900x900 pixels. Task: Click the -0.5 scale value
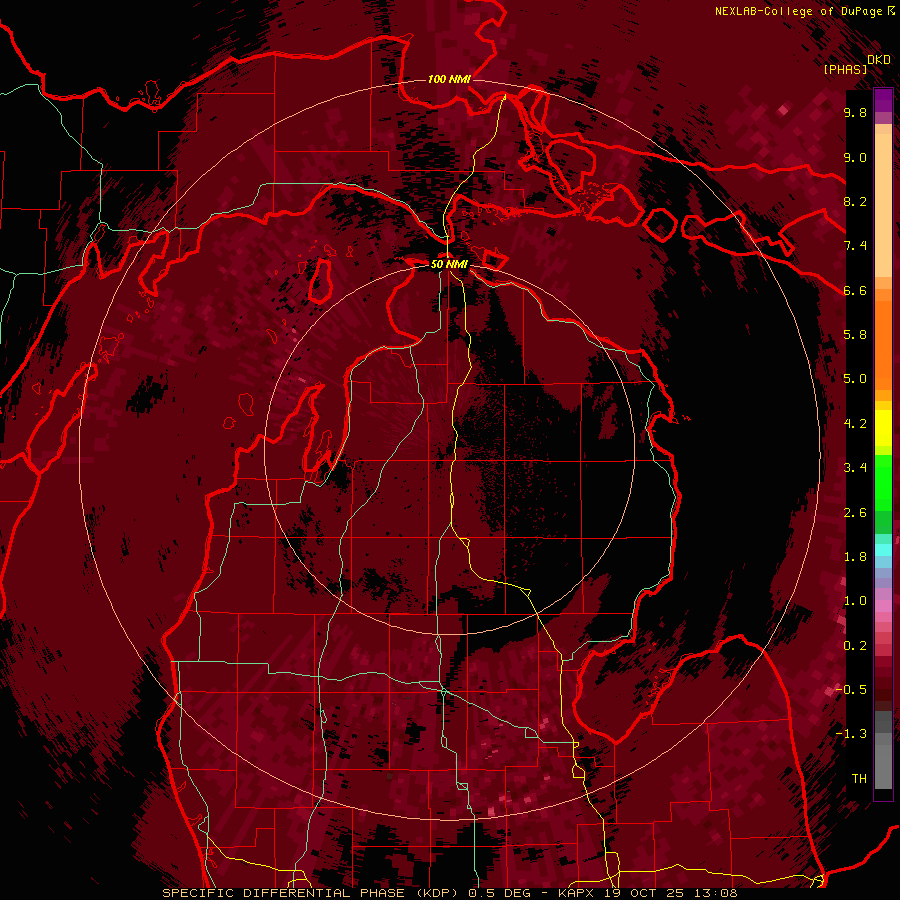(851, 690)
